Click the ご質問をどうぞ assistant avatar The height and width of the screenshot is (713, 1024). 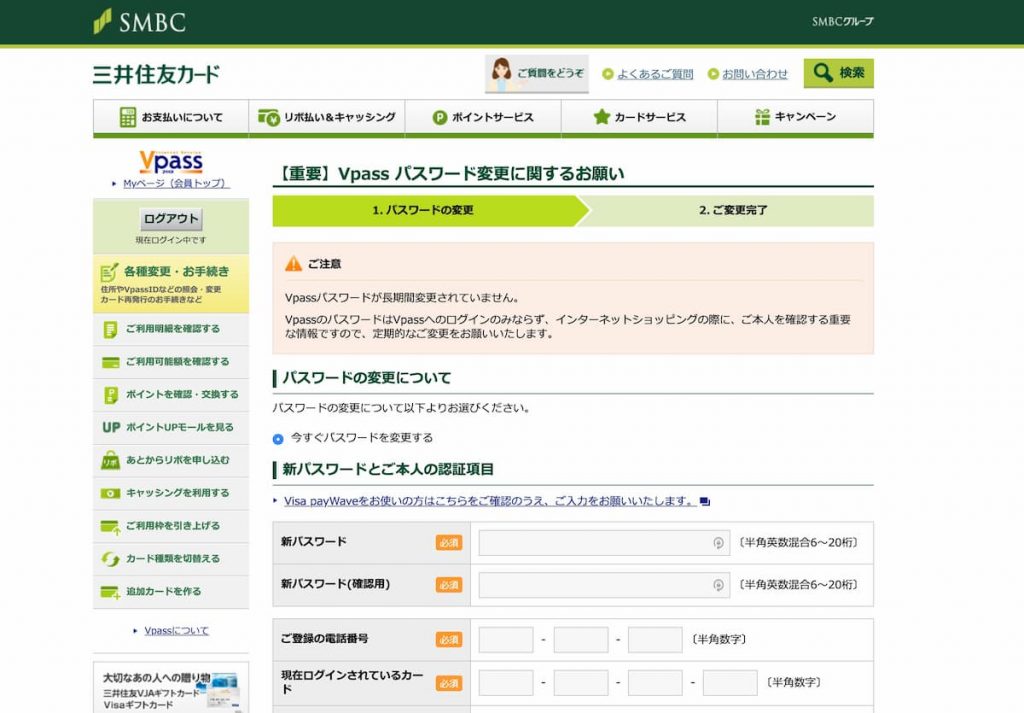(x=501, y=74)
